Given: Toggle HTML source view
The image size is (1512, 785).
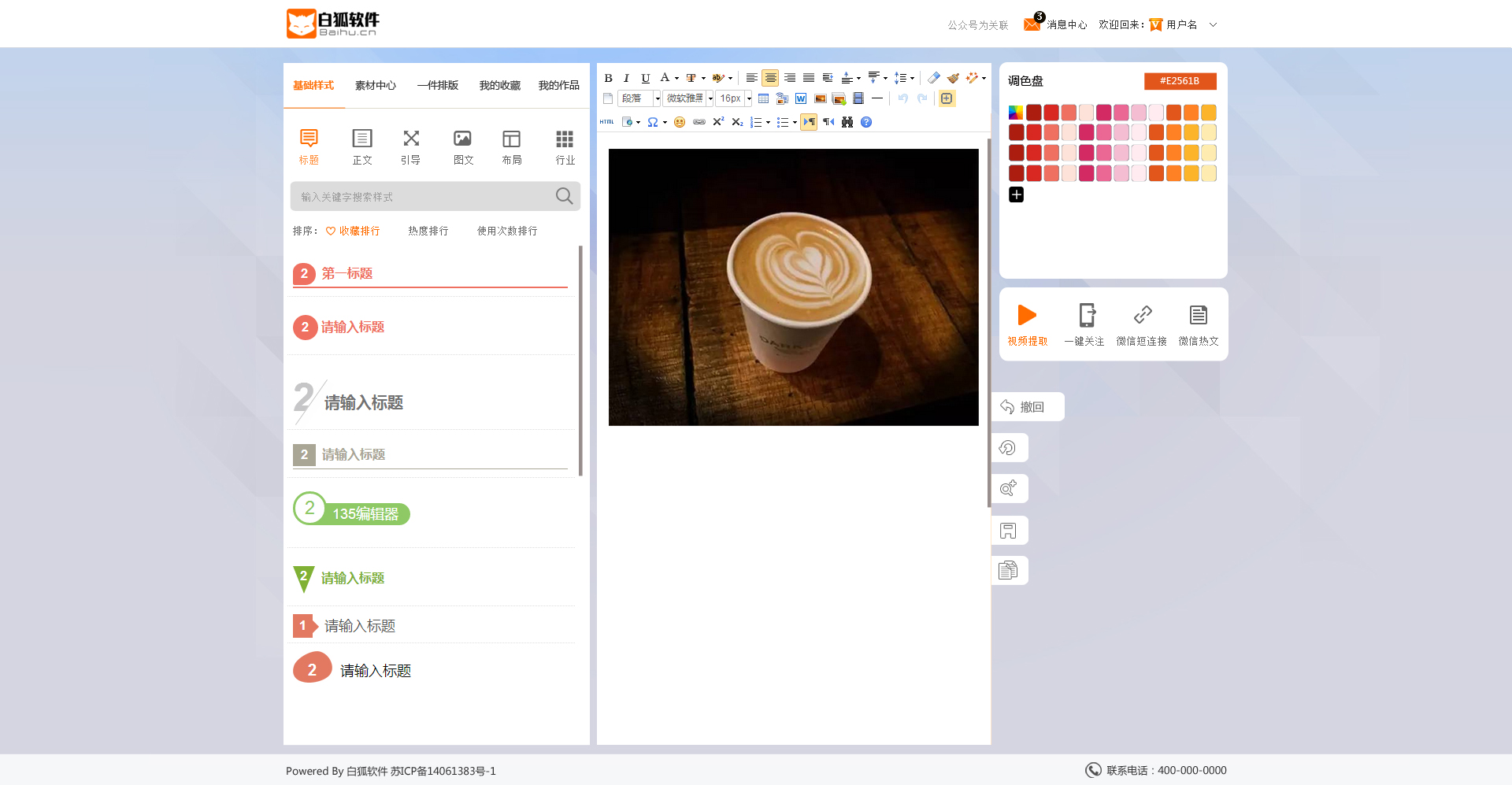Looking at the screenshot, I should (x=607, y=122).
